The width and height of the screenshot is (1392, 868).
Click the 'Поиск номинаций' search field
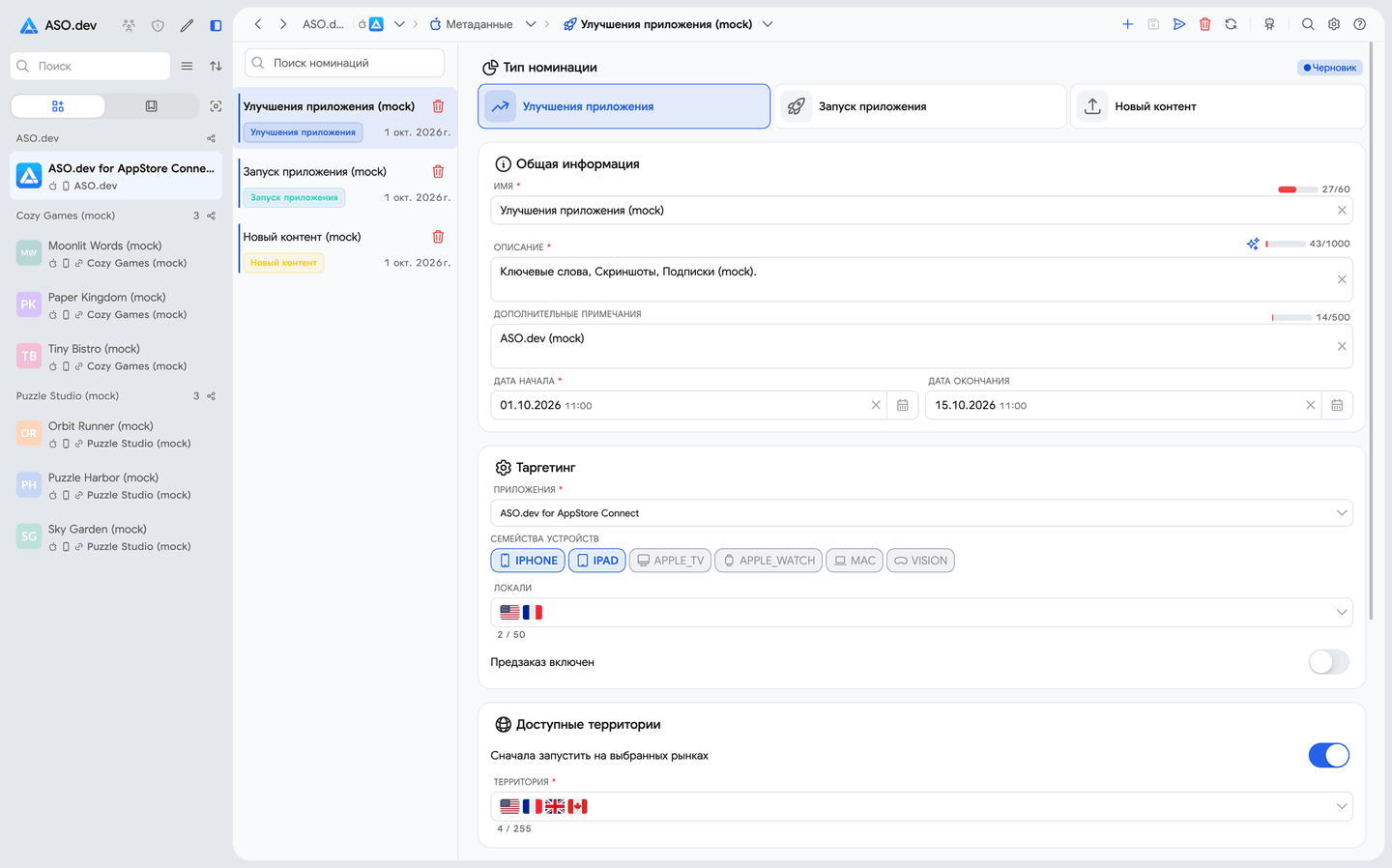click(x=344, y=63)
